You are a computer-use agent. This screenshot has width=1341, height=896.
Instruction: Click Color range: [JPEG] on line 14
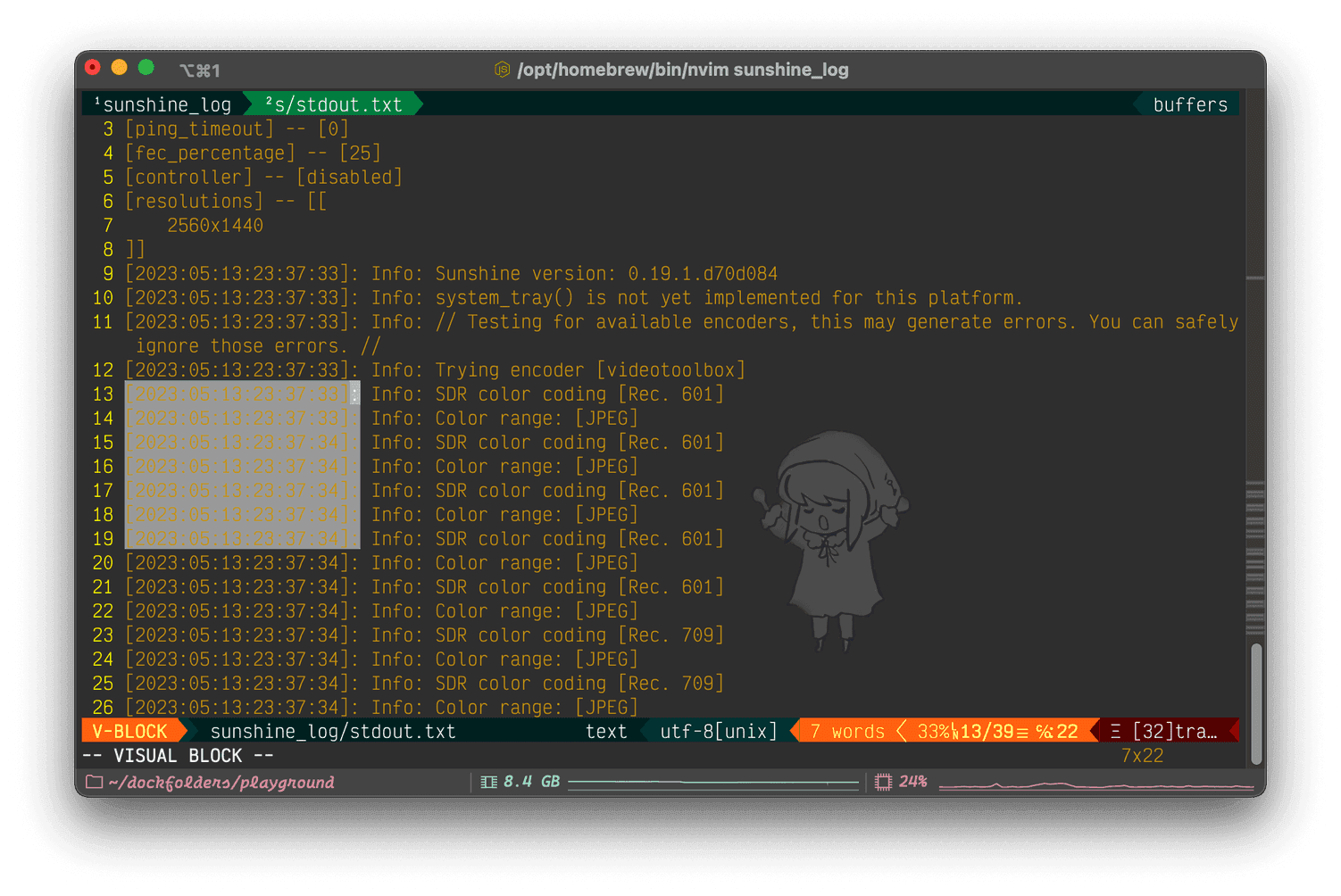click(x=537, y=419)
